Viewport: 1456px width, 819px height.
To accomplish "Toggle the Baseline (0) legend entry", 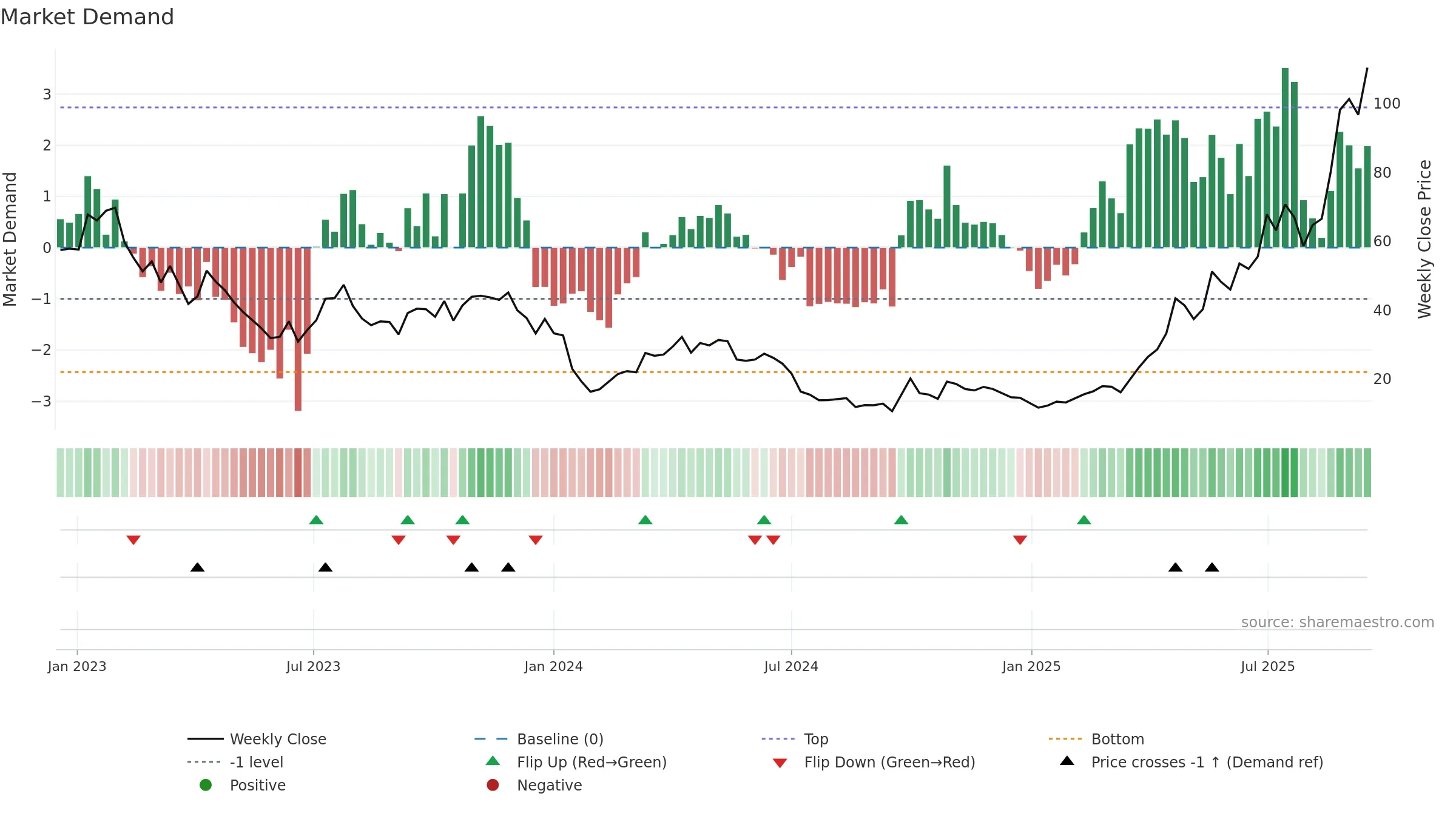I will [539, 739].
